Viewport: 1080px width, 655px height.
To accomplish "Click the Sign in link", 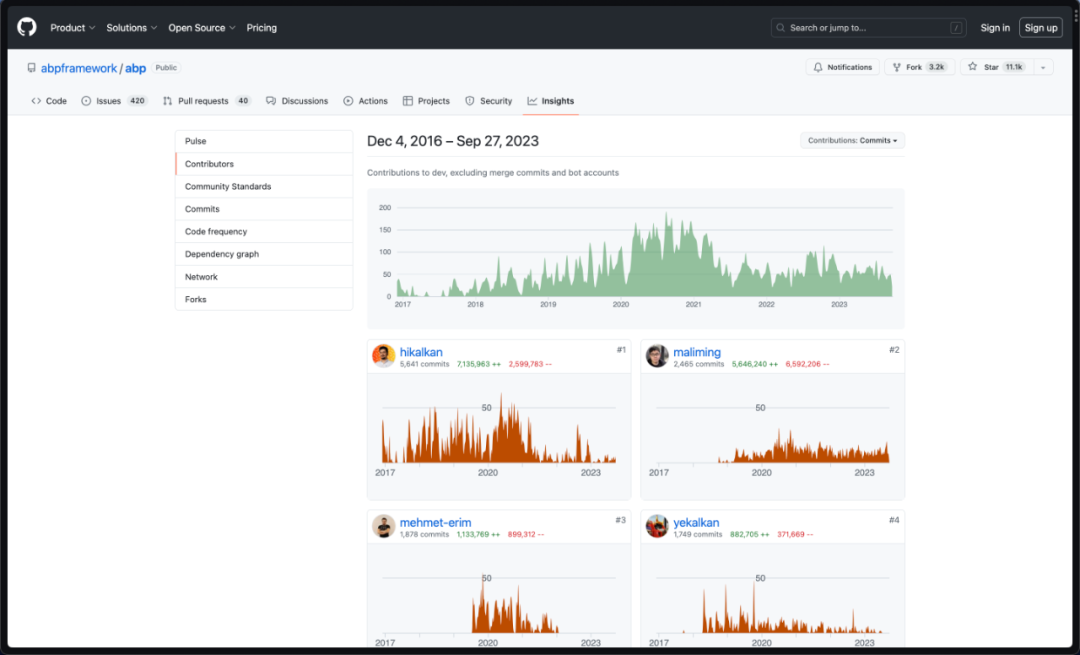I will point(995,28).
